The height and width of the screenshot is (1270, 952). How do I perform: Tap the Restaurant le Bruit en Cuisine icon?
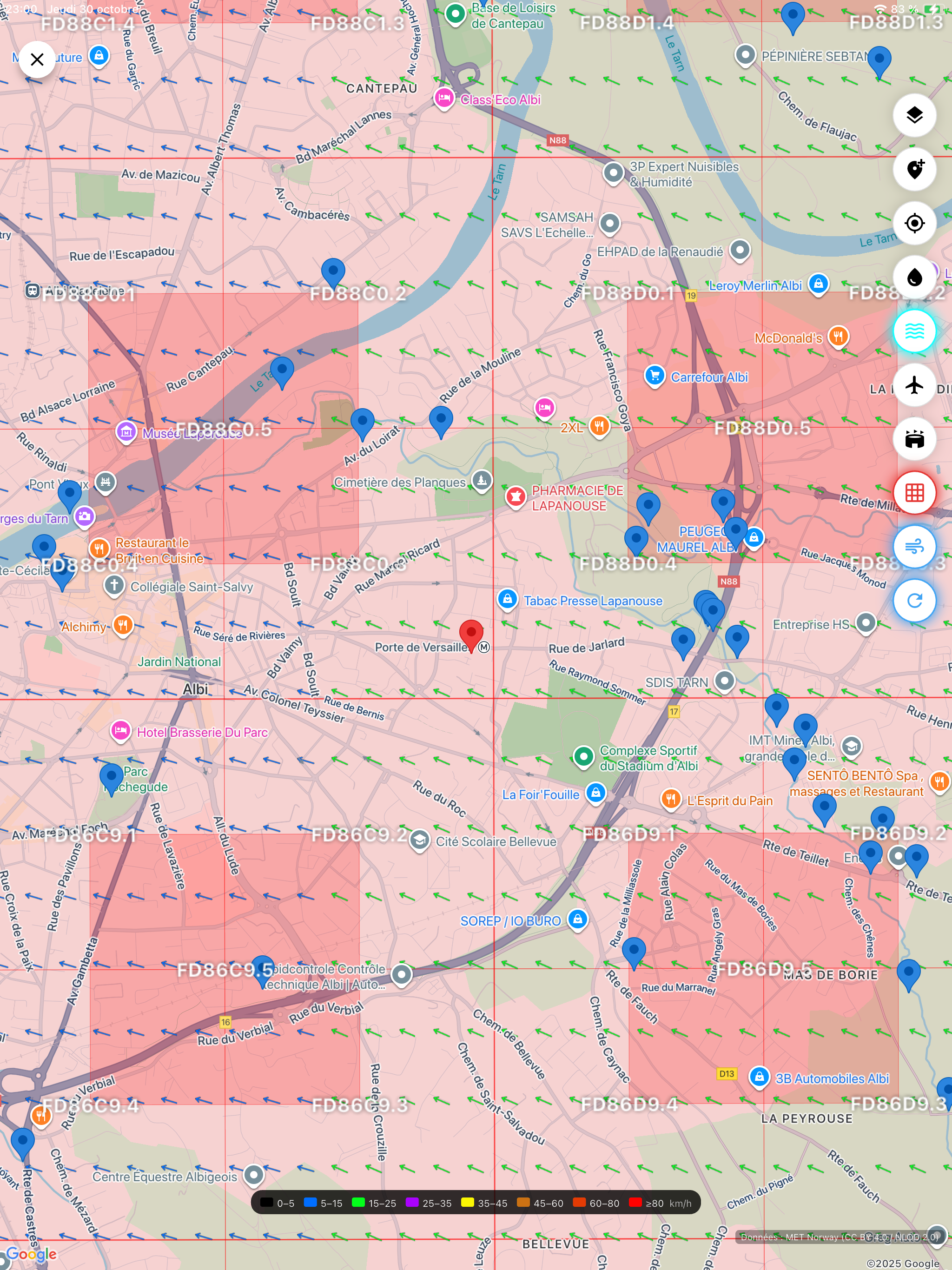tap(99, 549)
